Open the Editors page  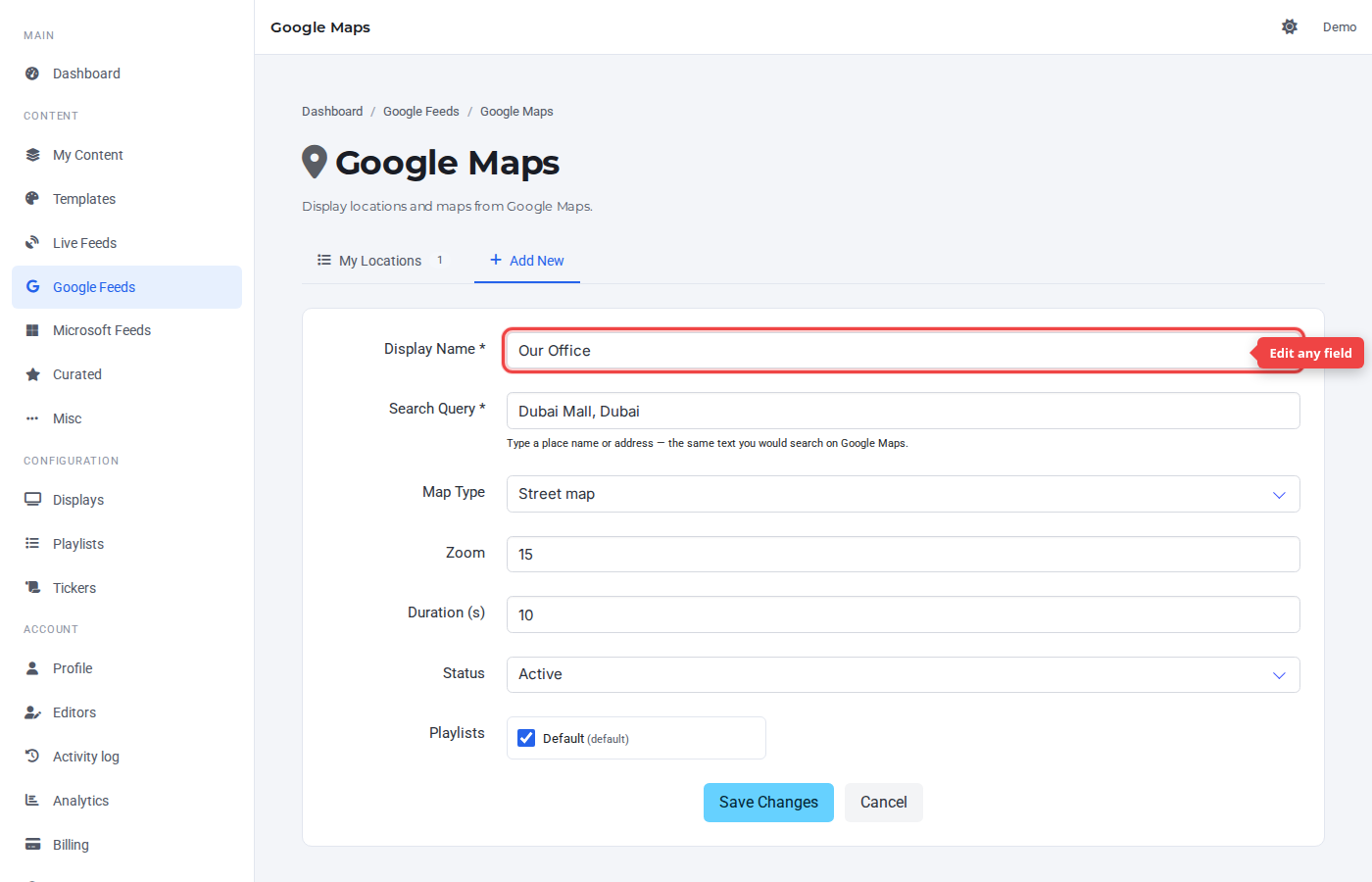click(x=126, y=712)
